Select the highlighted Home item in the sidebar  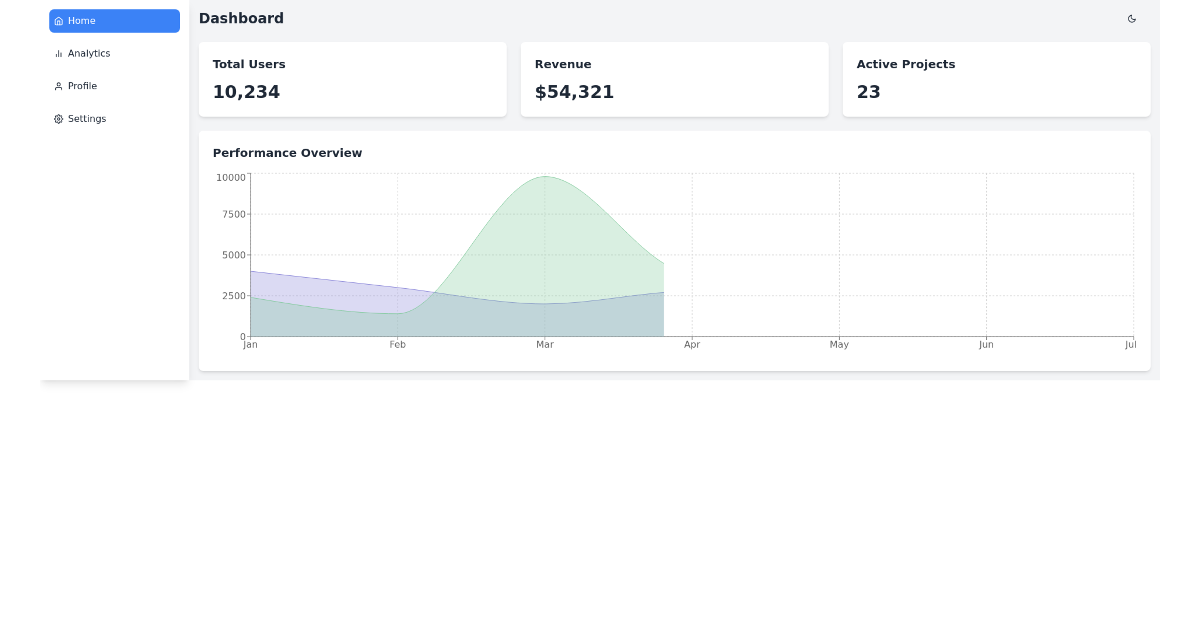[x=114, y=20]
